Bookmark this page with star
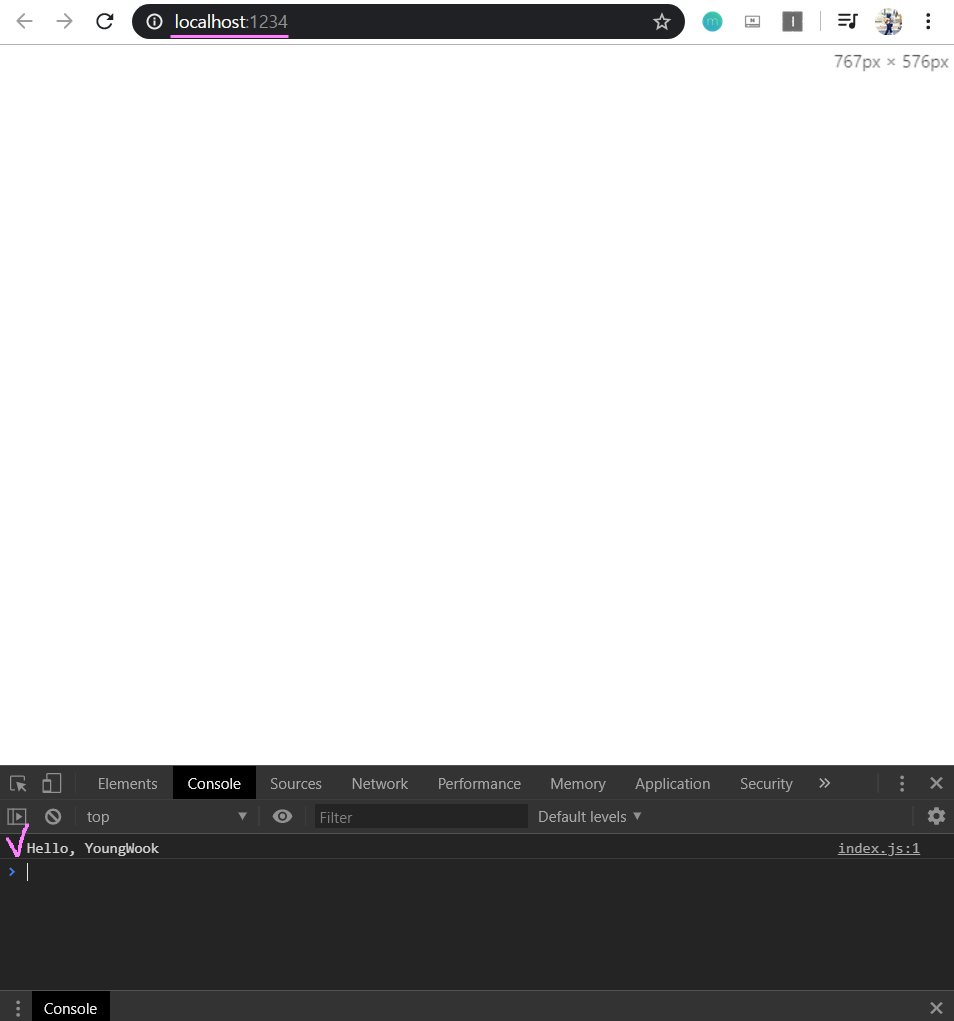The width and height of the screenshot is (954, 1021). click(x=662, y=22)
